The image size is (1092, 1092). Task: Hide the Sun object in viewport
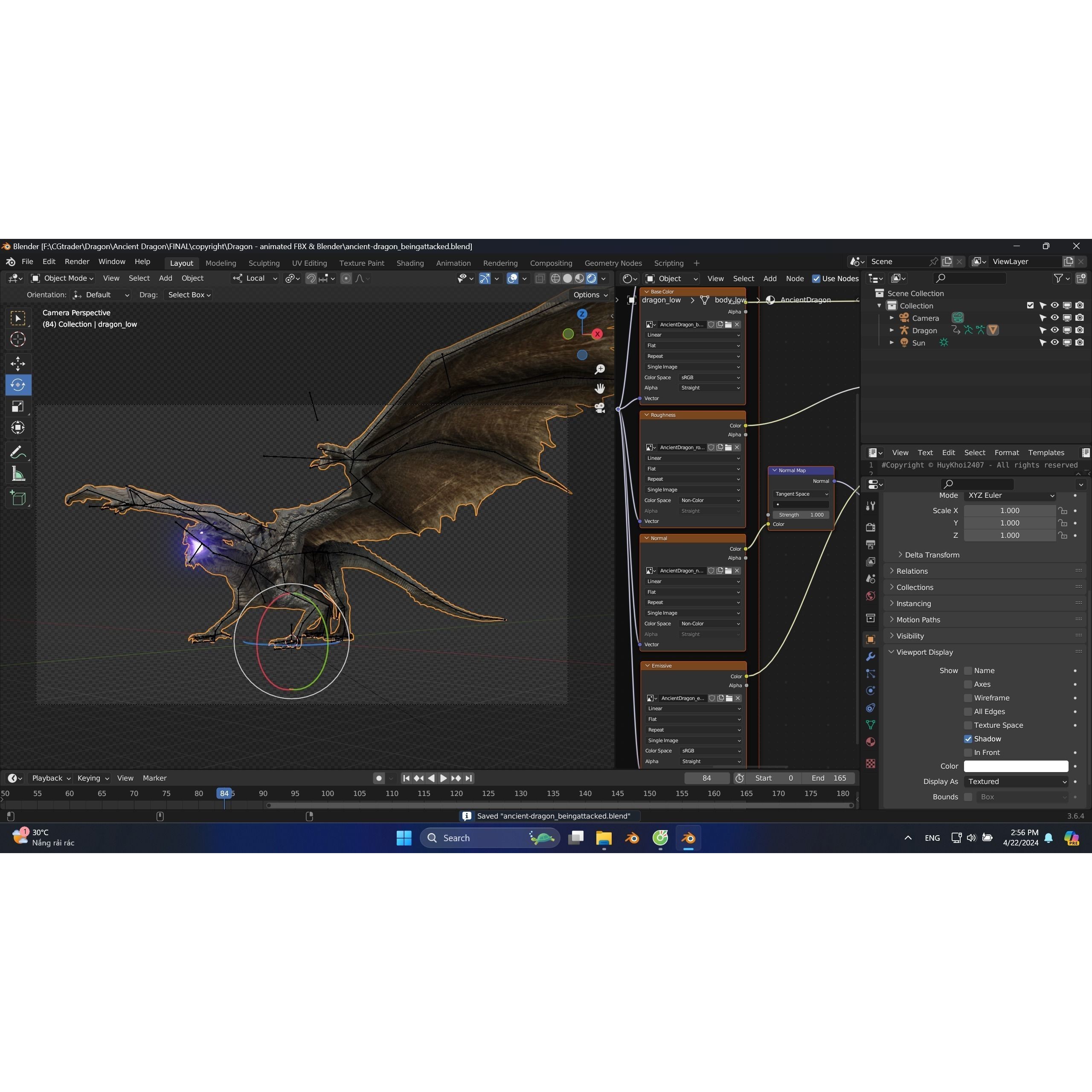coord(1055,343)
